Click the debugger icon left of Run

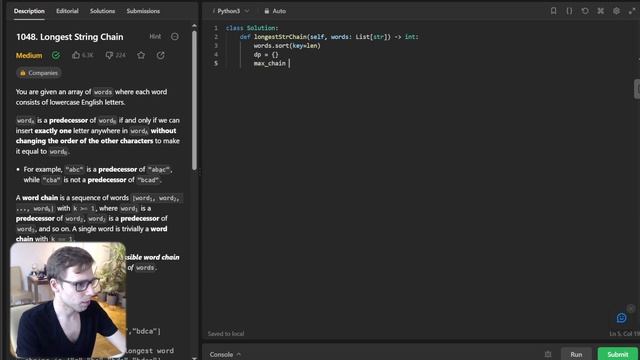click(548, 354)
